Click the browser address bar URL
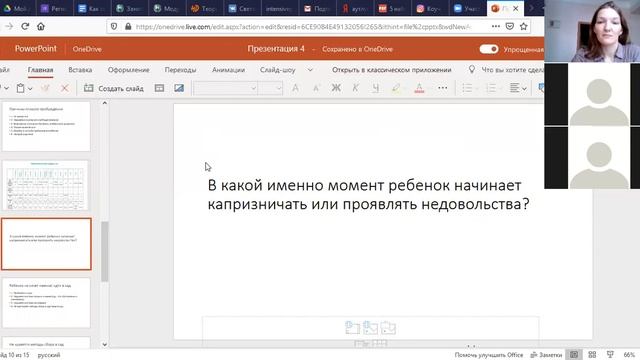 click(303, 27)
